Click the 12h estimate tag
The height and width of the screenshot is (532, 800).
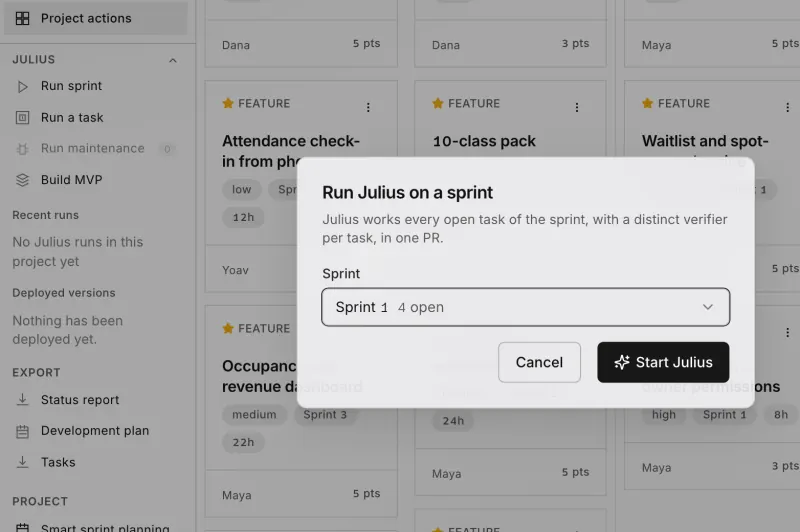pos(243,217)
